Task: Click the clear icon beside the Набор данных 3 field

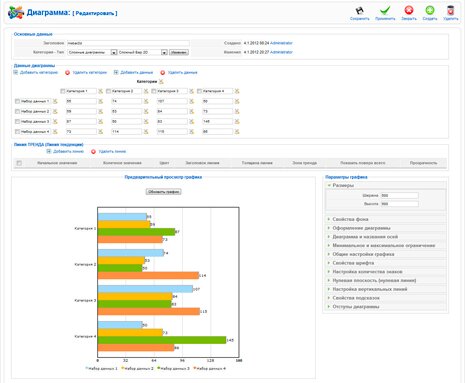Action: [55, 122]
